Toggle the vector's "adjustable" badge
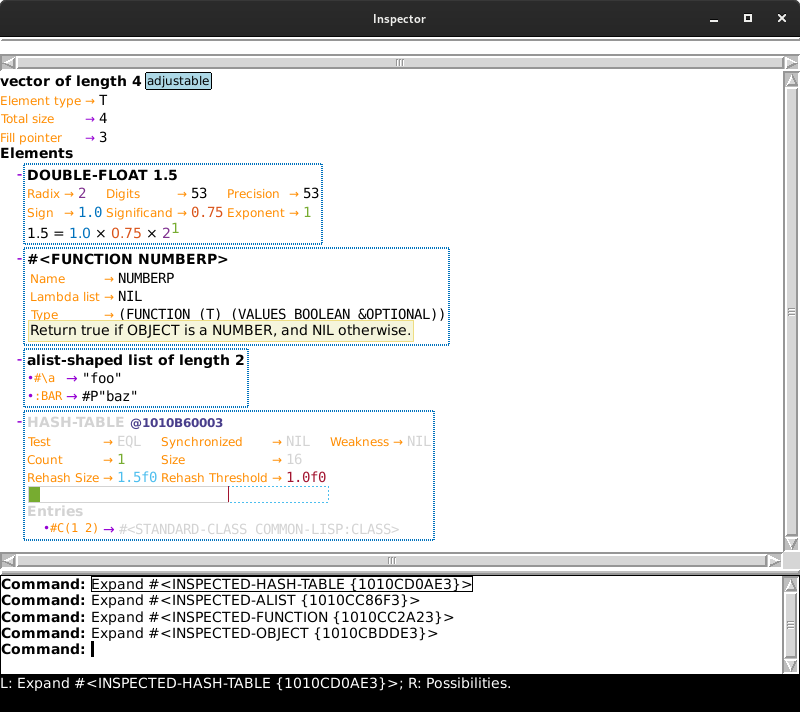This screenshot has width=800, height=712. tap(178, 81)
